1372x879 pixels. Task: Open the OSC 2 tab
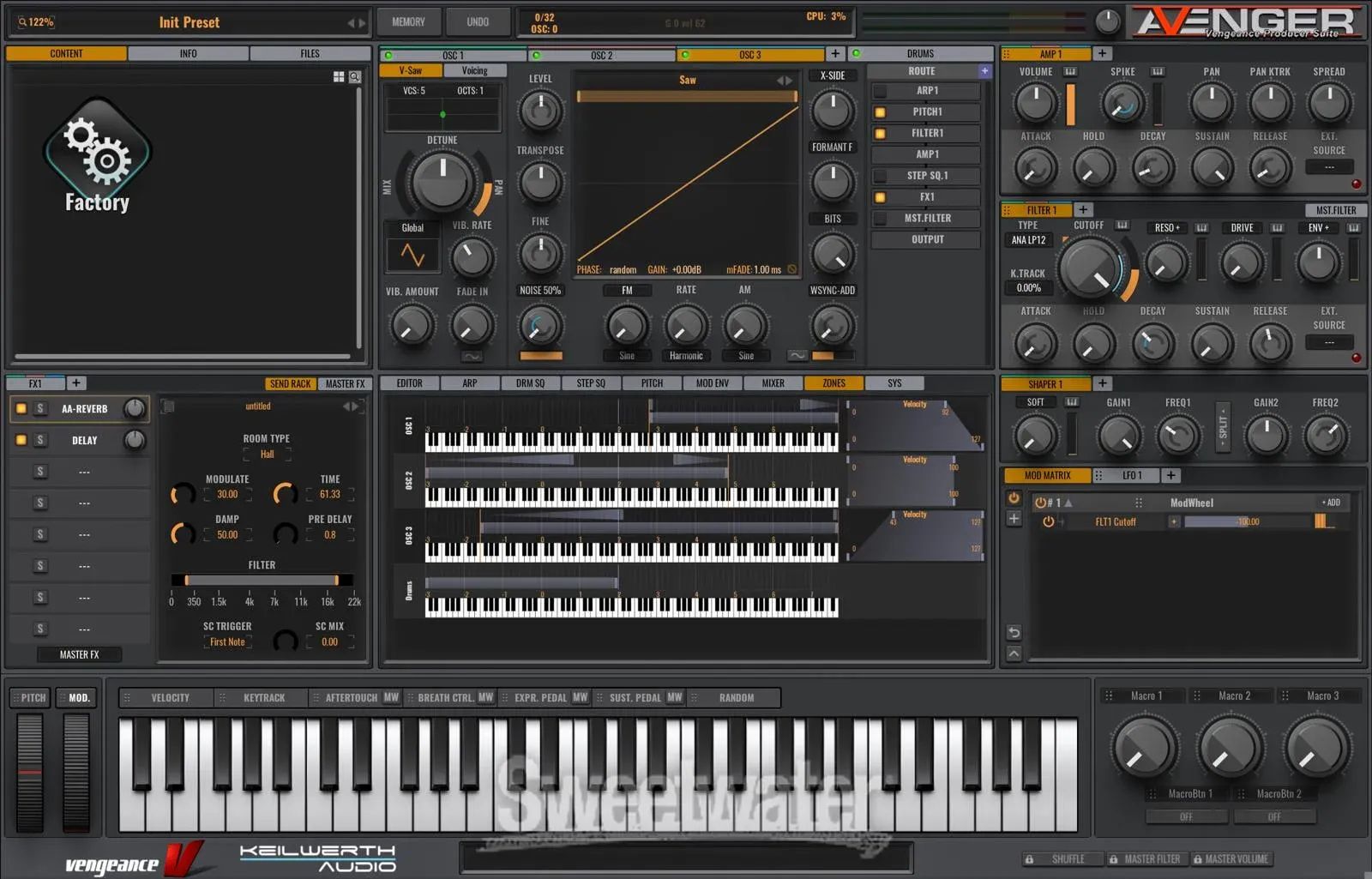pyautogui.click(x=601, y=55)
